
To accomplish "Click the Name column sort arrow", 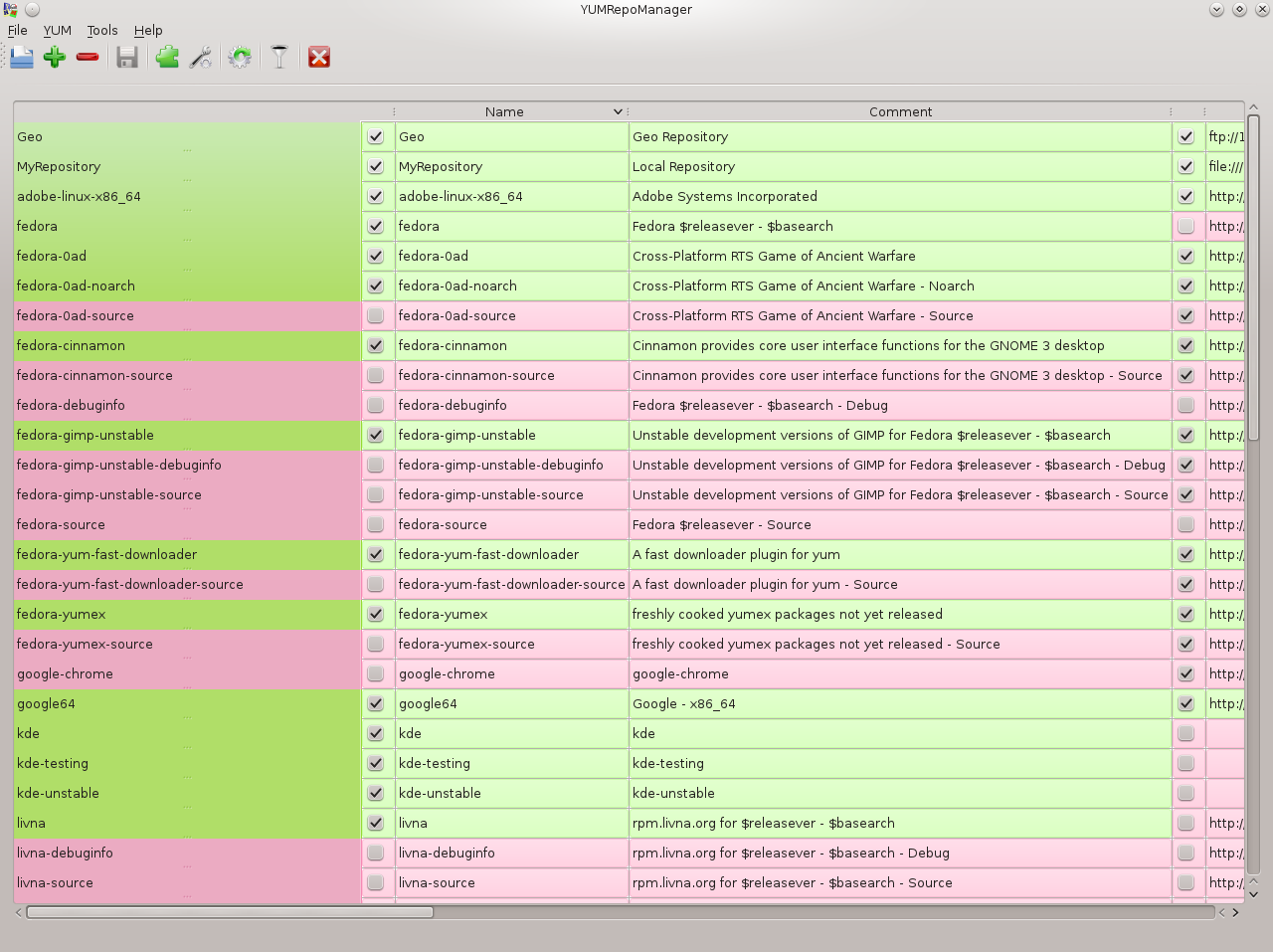I will coord(618,111).
